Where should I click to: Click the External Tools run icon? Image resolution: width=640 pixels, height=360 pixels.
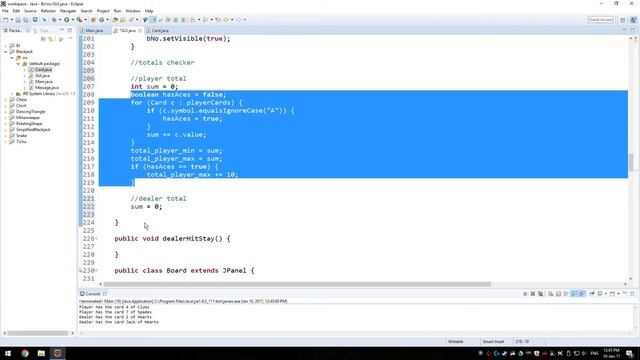point(79,20)
